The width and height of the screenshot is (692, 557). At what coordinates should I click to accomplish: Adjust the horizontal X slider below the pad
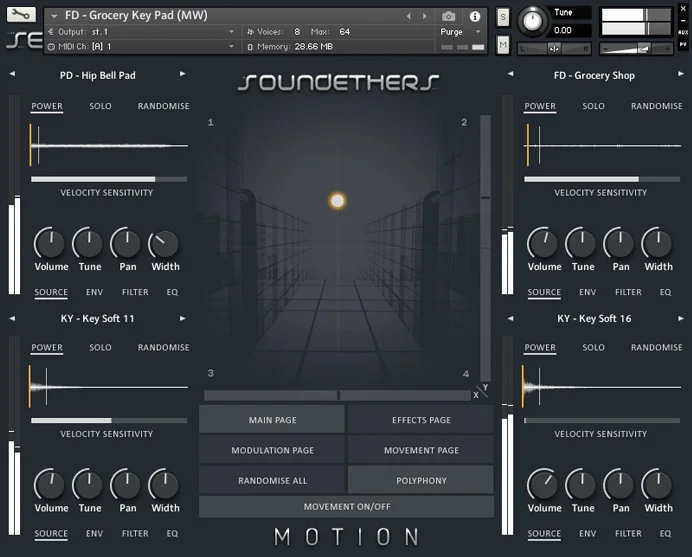(338, 395)
